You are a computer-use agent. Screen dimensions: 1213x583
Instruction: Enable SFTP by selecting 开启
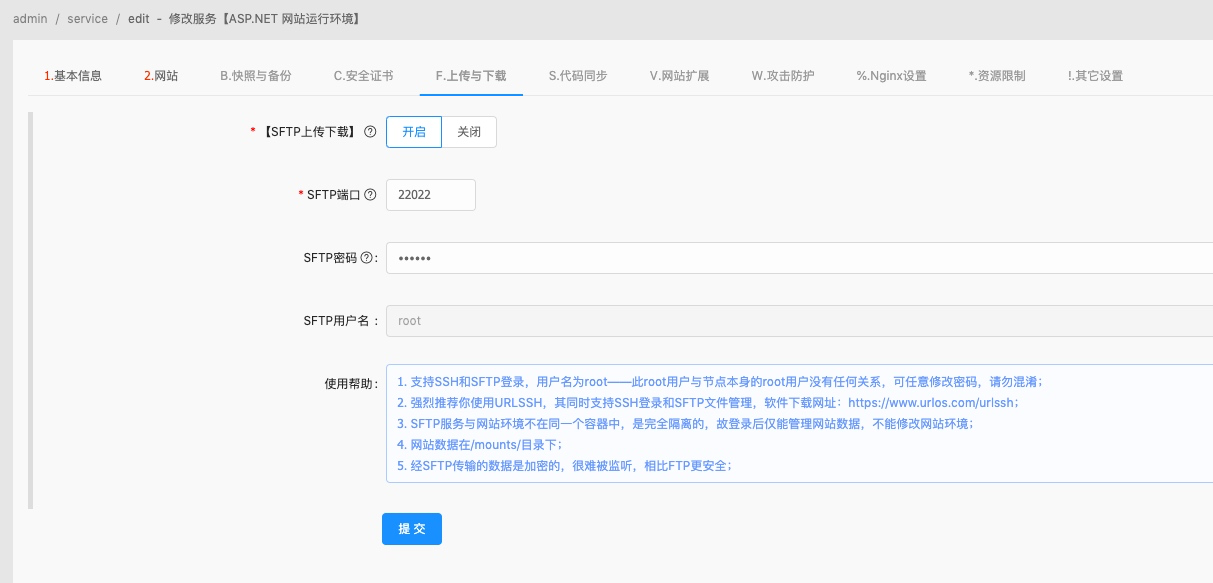pyautogui.click(x=413, y=131)
